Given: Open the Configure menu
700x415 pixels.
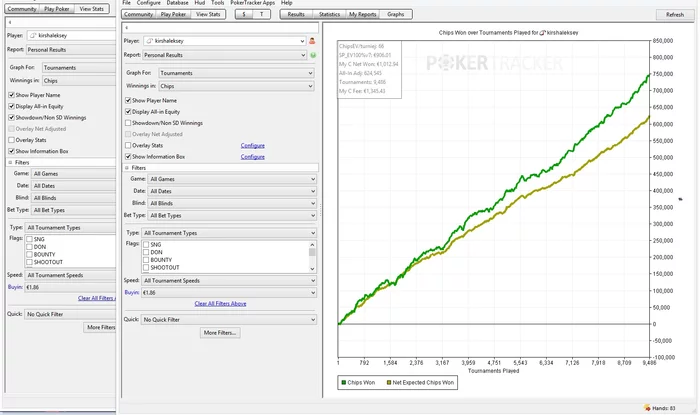Looking at the screenshot, I should pos(148,3).
